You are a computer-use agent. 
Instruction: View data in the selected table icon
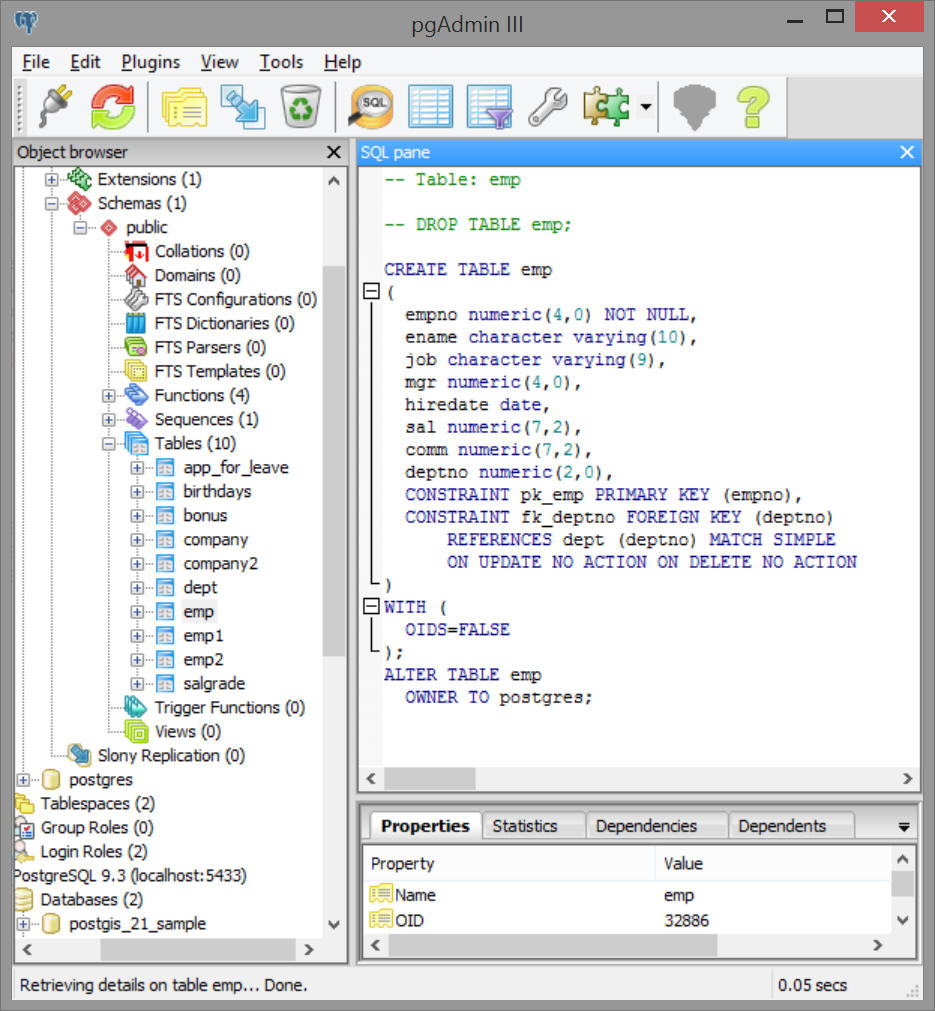coord(430,105)
